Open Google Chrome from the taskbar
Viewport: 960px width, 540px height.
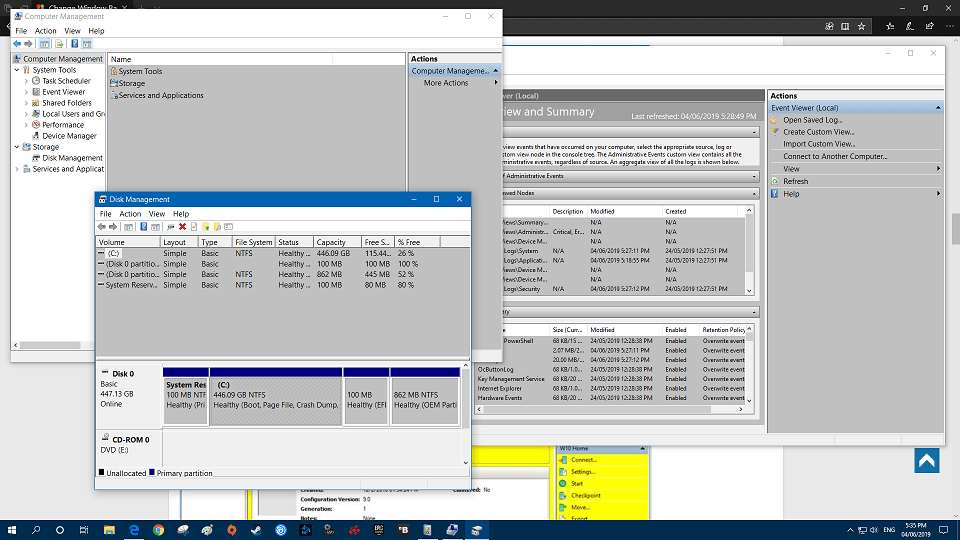(159, 530)
